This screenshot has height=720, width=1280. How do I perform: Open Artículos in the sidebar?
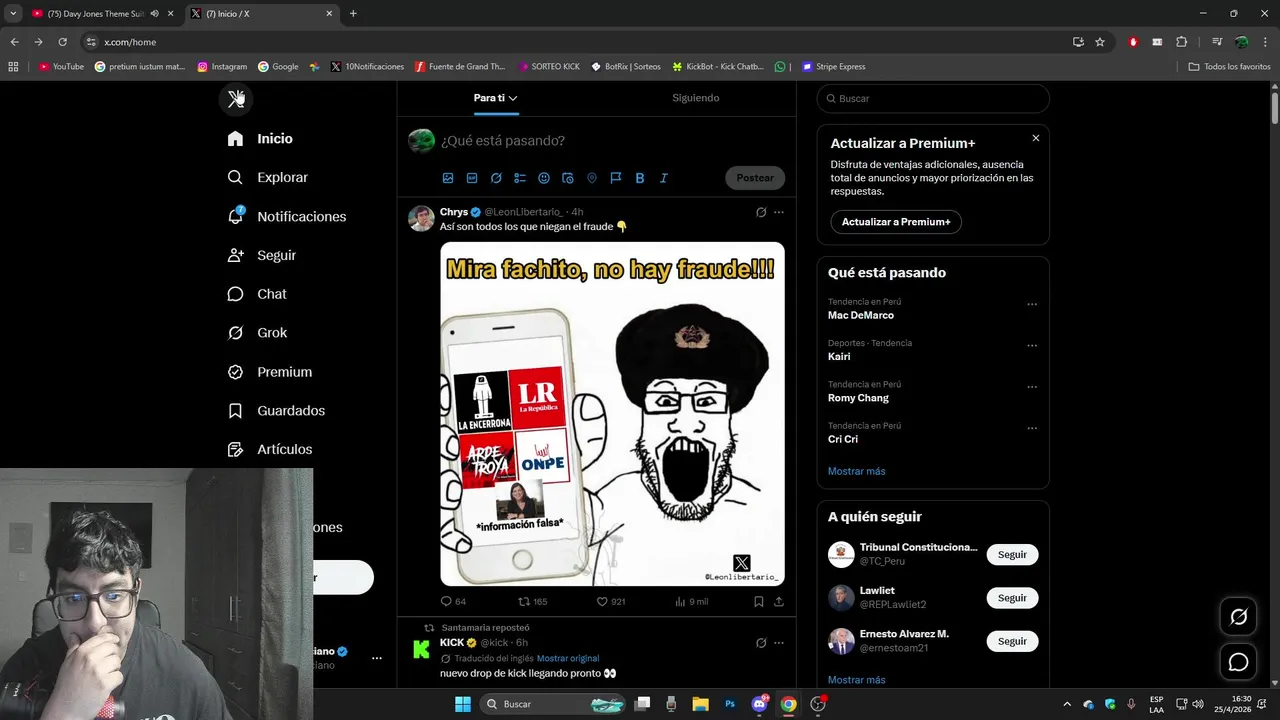[270, 450]
